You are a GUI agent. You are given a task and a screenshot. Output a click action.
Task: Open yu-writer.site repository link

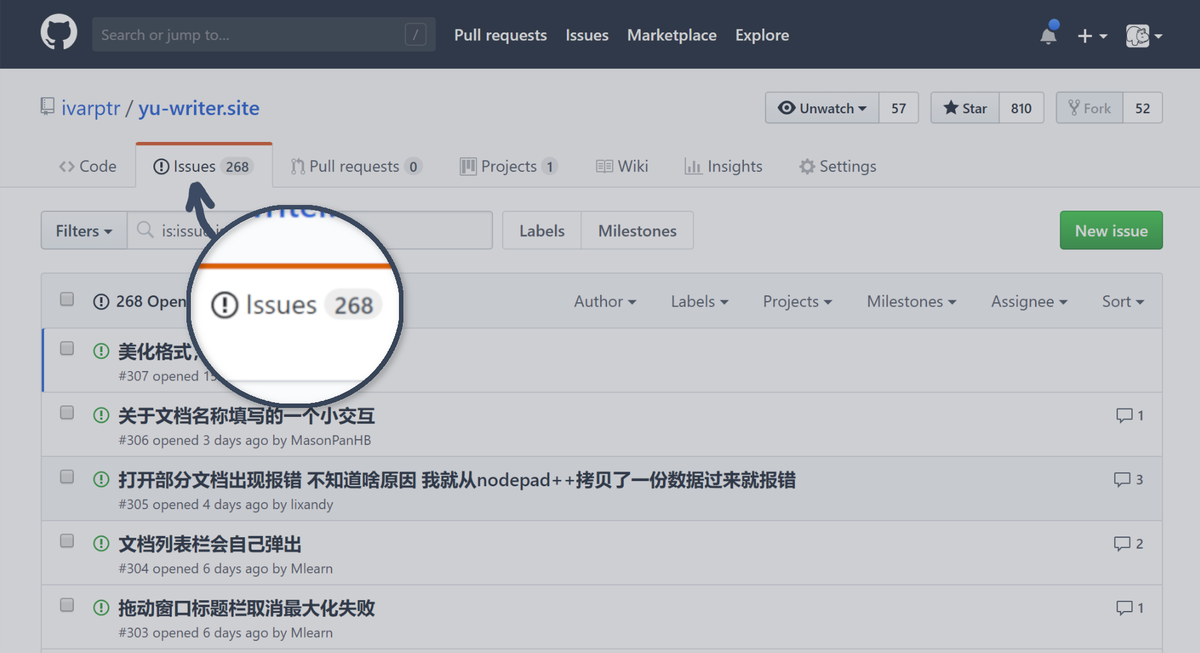199,108
